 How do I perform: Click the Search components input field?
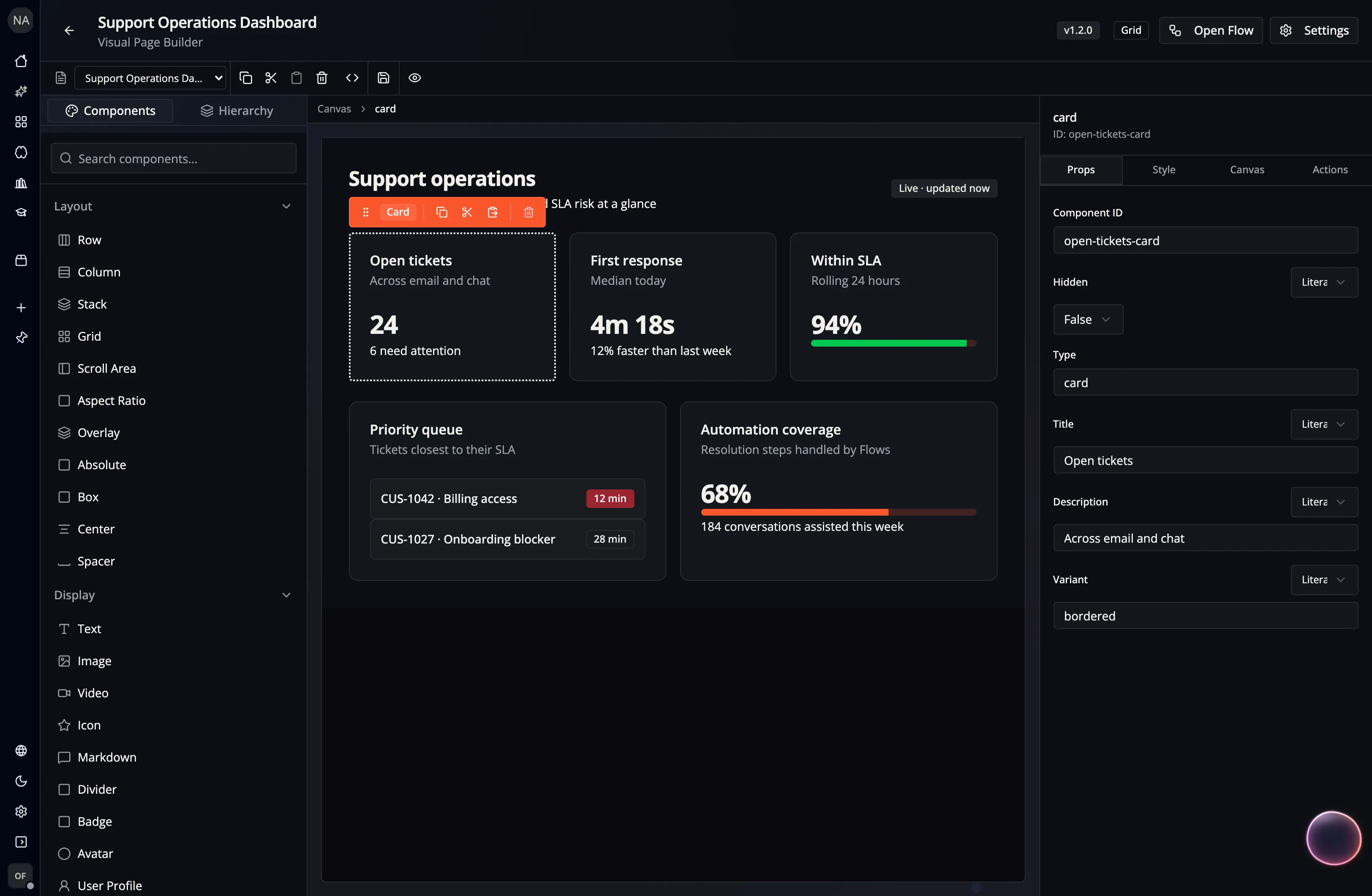tap(174, 158)
